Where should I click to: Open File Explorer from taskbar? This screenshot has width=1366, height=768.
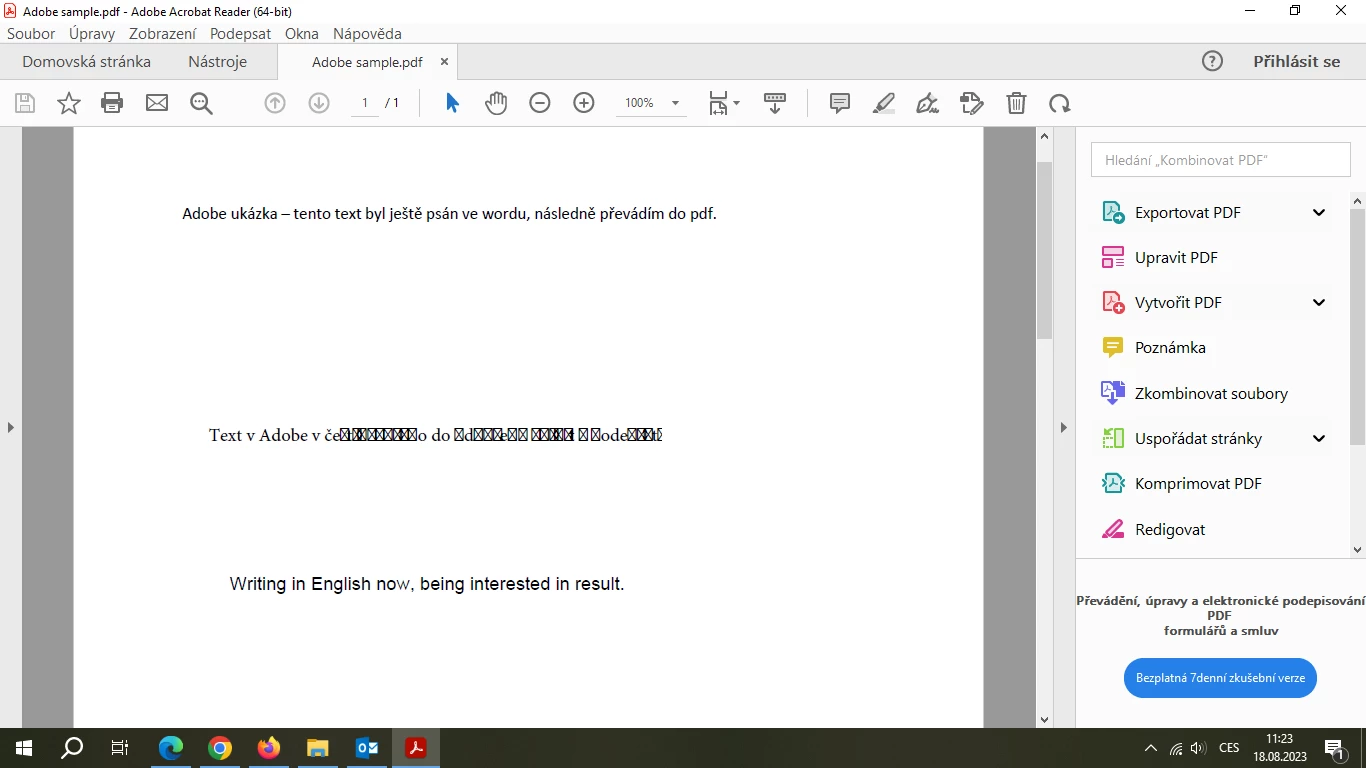click(318, 748)
